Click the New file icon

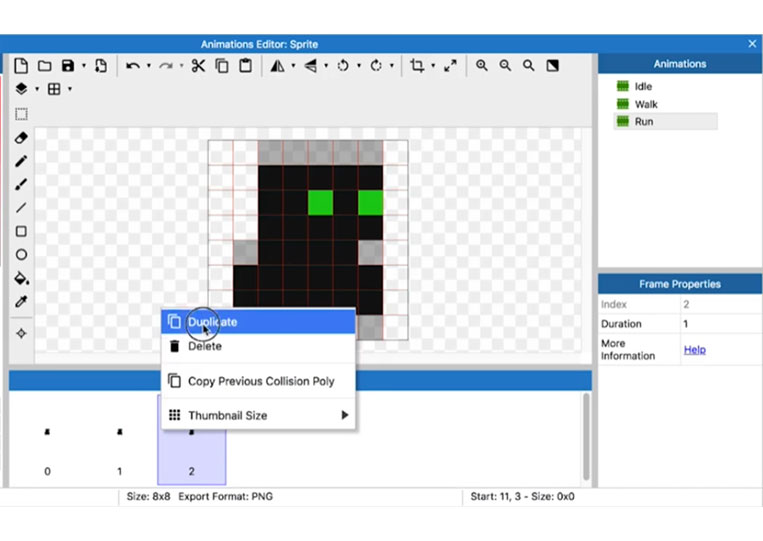tap(21, 65)
